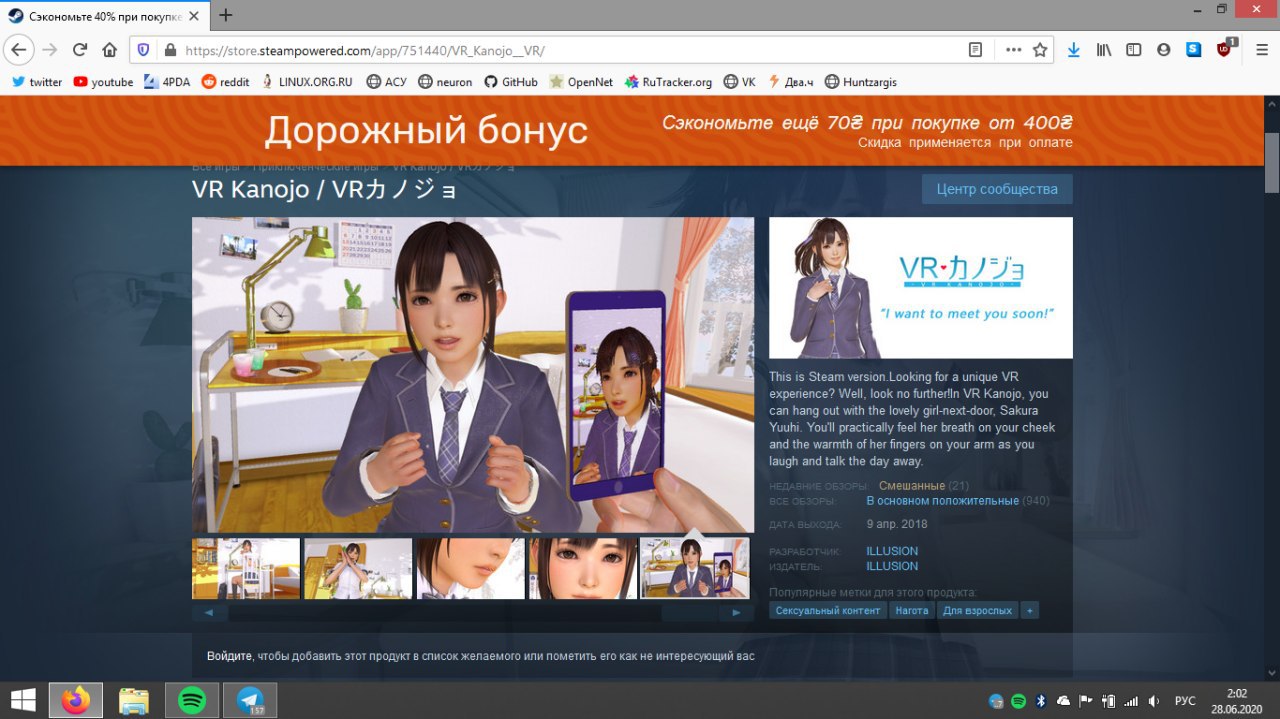
Task: Open the volume control tray icon
Action: click(x=1153, y=701)
